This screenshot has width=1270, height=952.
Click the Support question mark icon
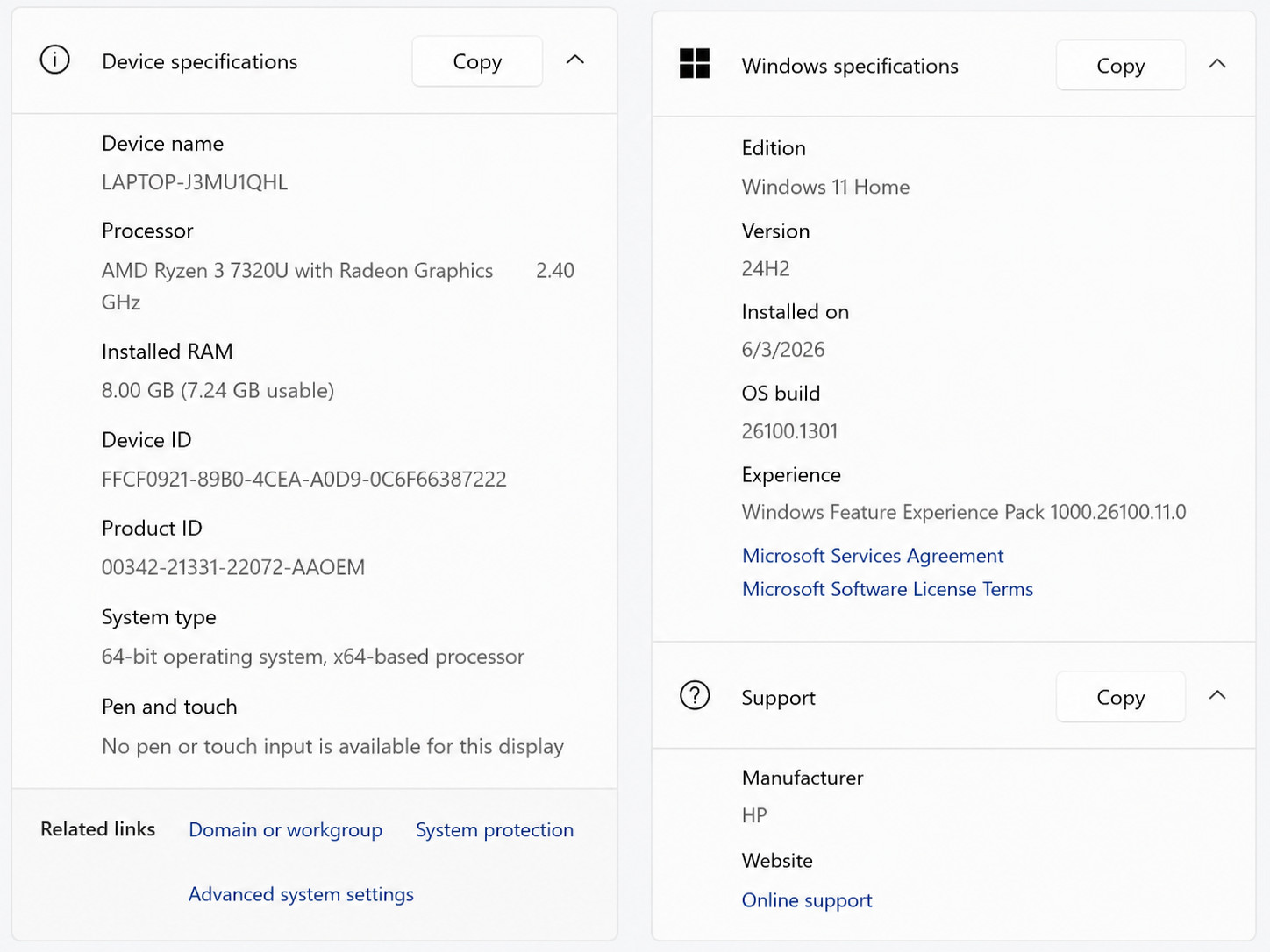point(695,696)
